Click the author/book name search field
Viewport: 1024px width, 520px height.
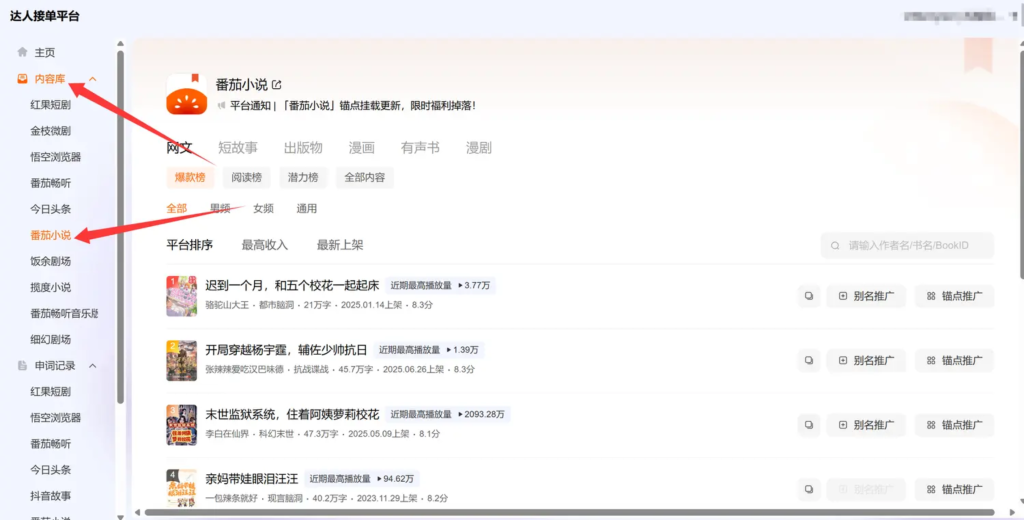coord(907,246)
